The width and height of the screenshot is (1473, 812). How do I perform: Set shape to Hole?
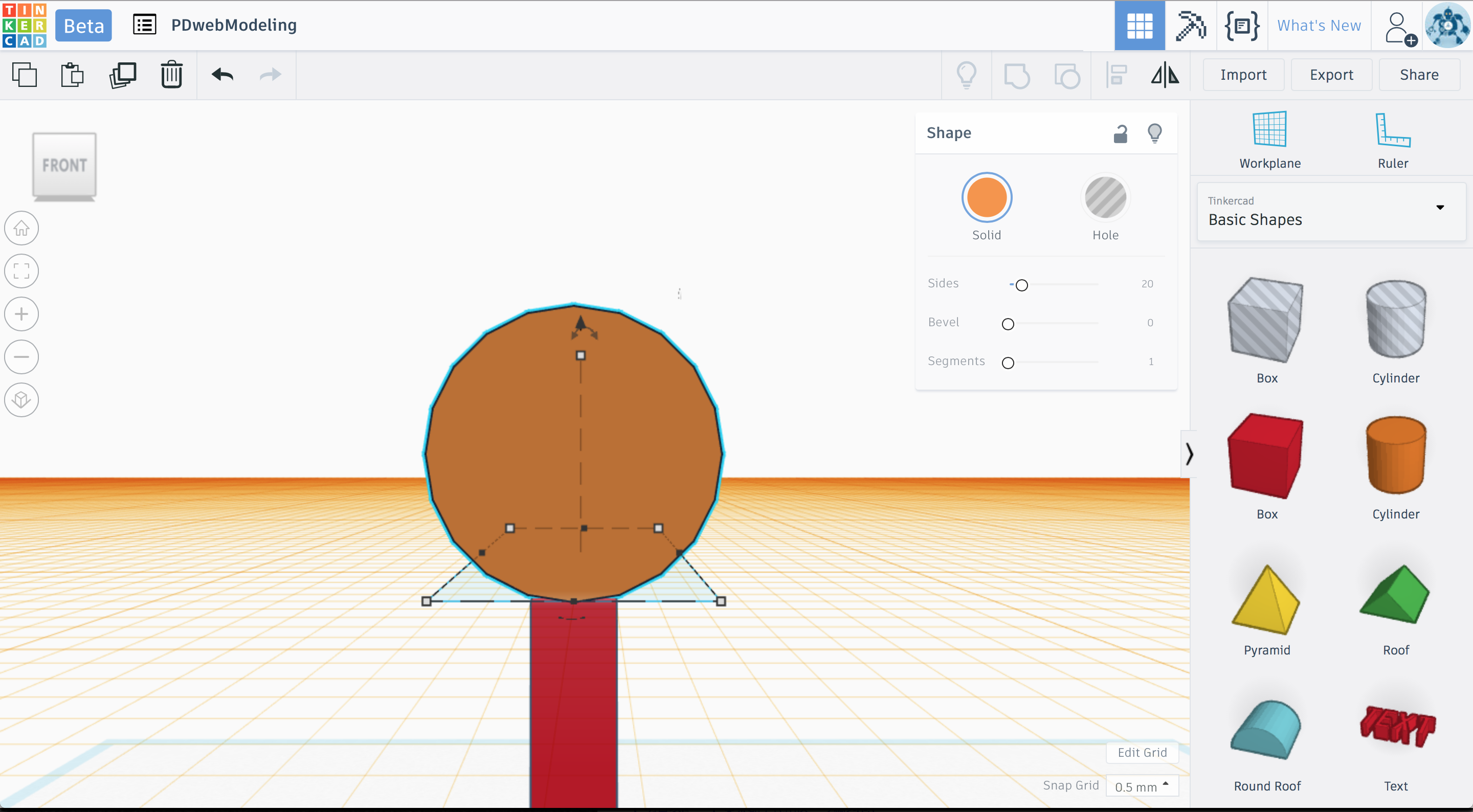1105,198
